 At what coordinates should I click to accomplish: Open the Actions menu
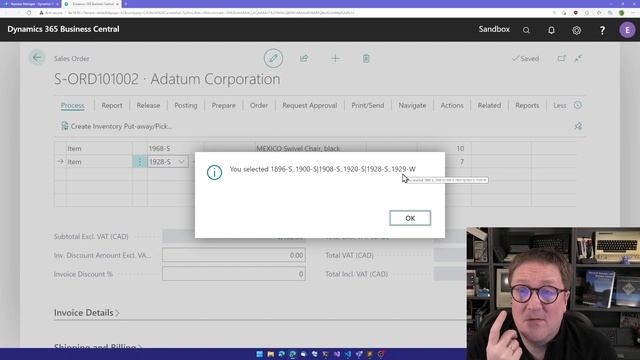(452, 105)
